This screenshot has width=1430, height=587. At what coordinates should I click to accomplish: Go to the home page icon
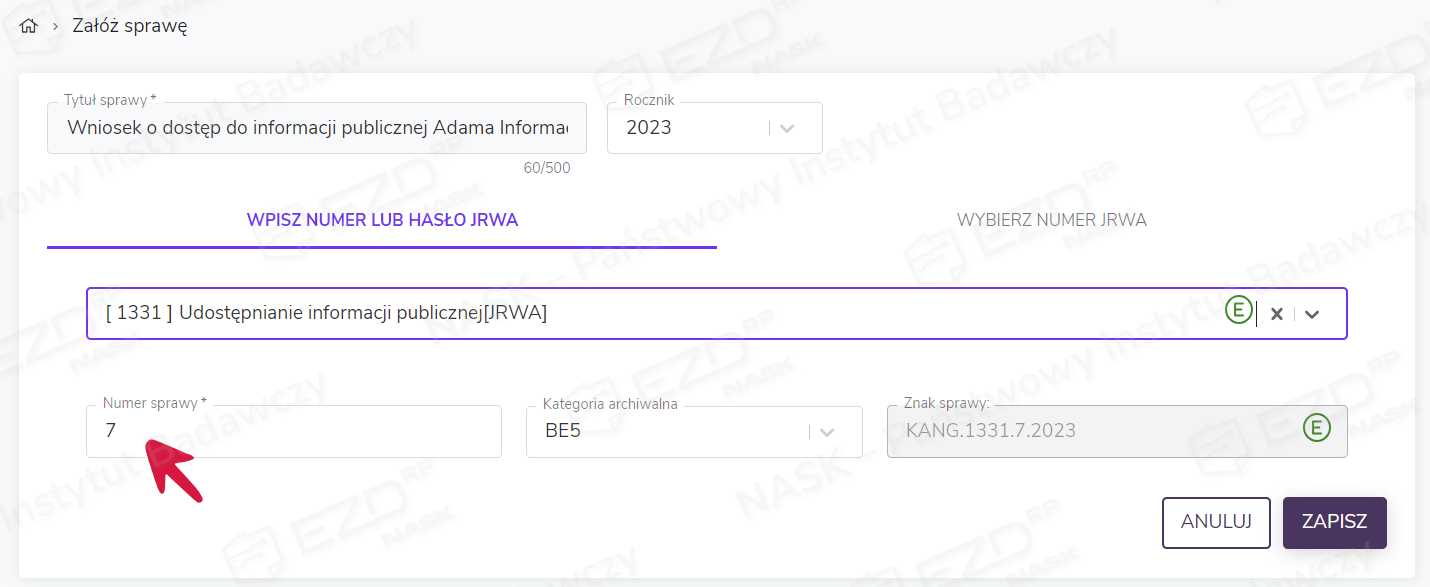(x=28, y=26)
